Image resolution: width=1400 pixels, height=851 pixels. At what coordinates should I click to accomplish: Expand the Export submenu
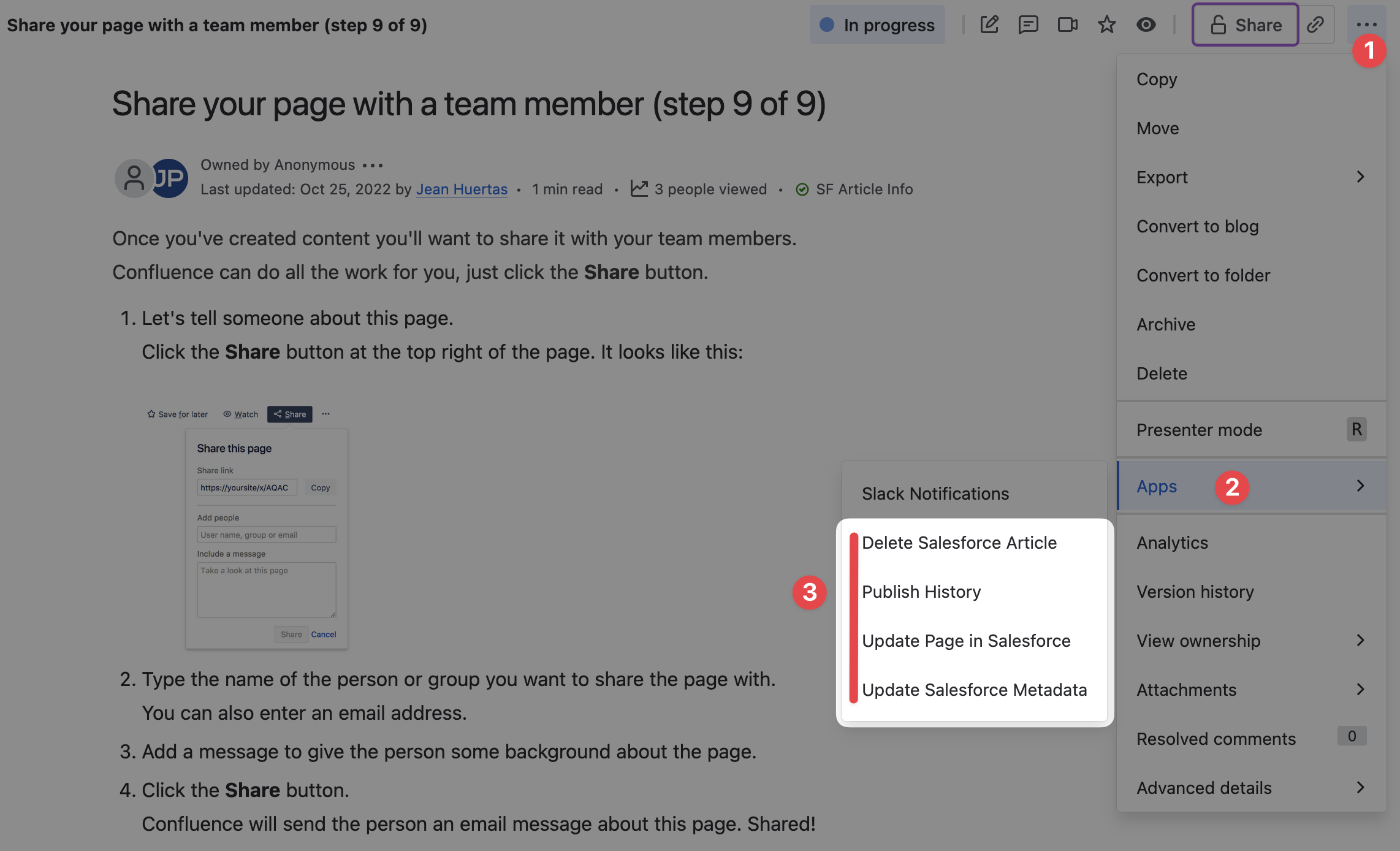click(1250, 177)
